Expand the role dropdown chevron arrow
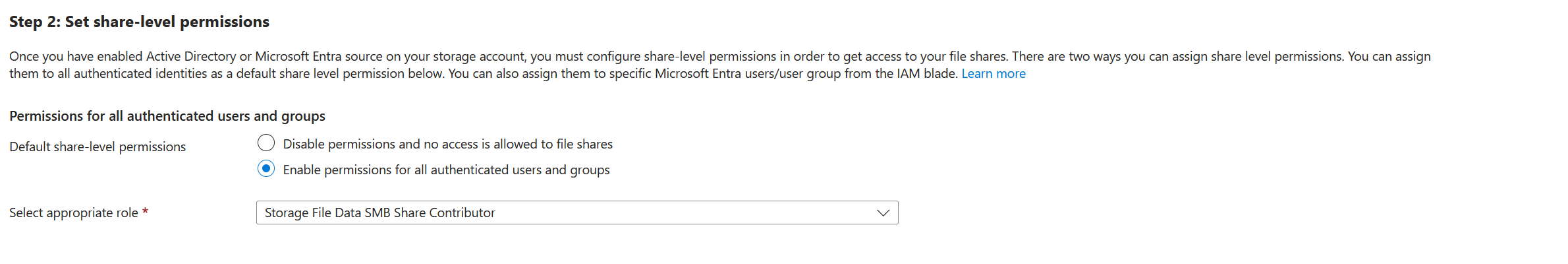 click(x=883, y=213)
